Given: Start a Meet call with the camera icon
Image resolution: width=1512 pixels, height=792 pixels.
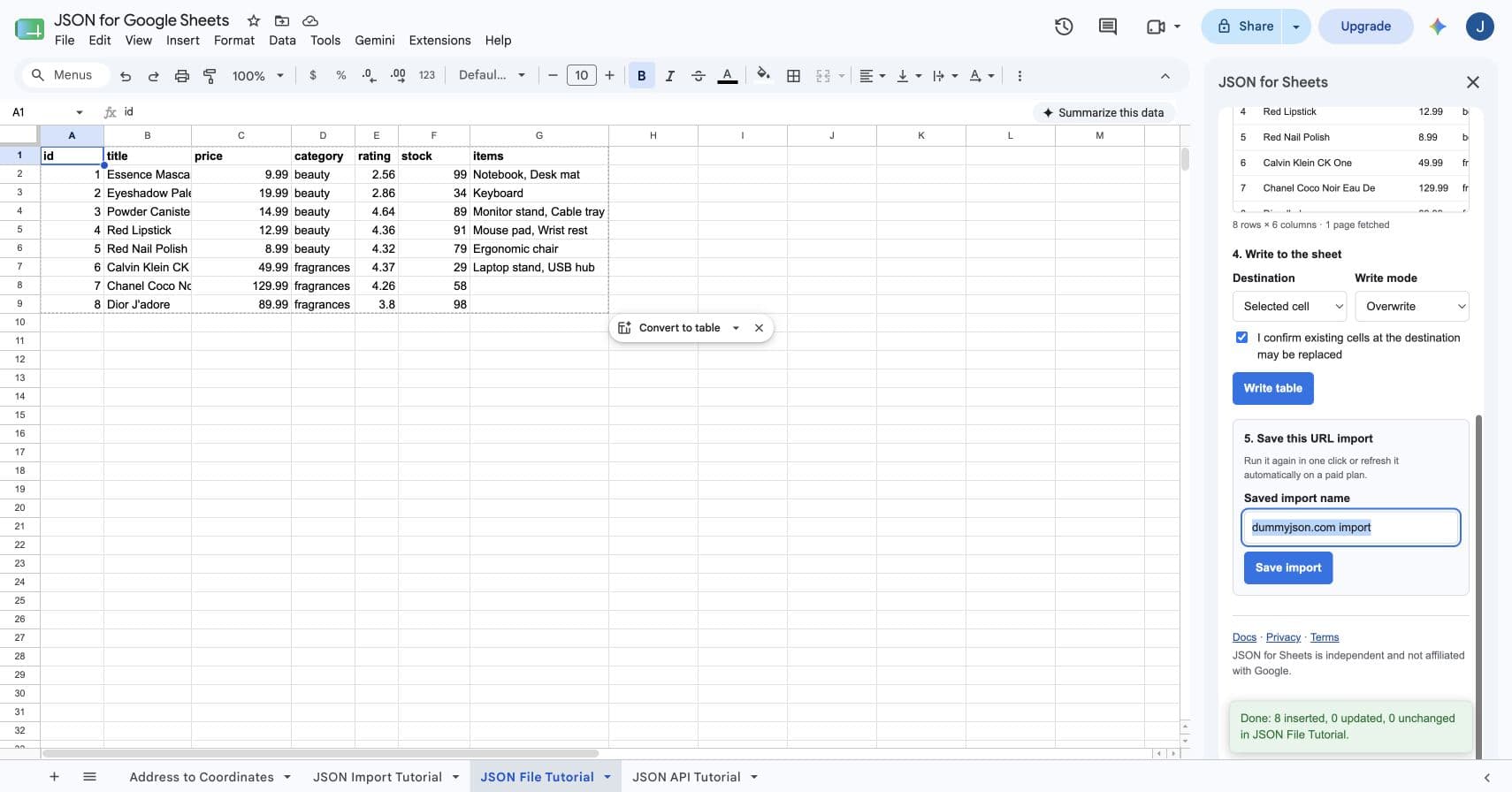Looking at the screenshot, I should click(x=1155, y=27).
